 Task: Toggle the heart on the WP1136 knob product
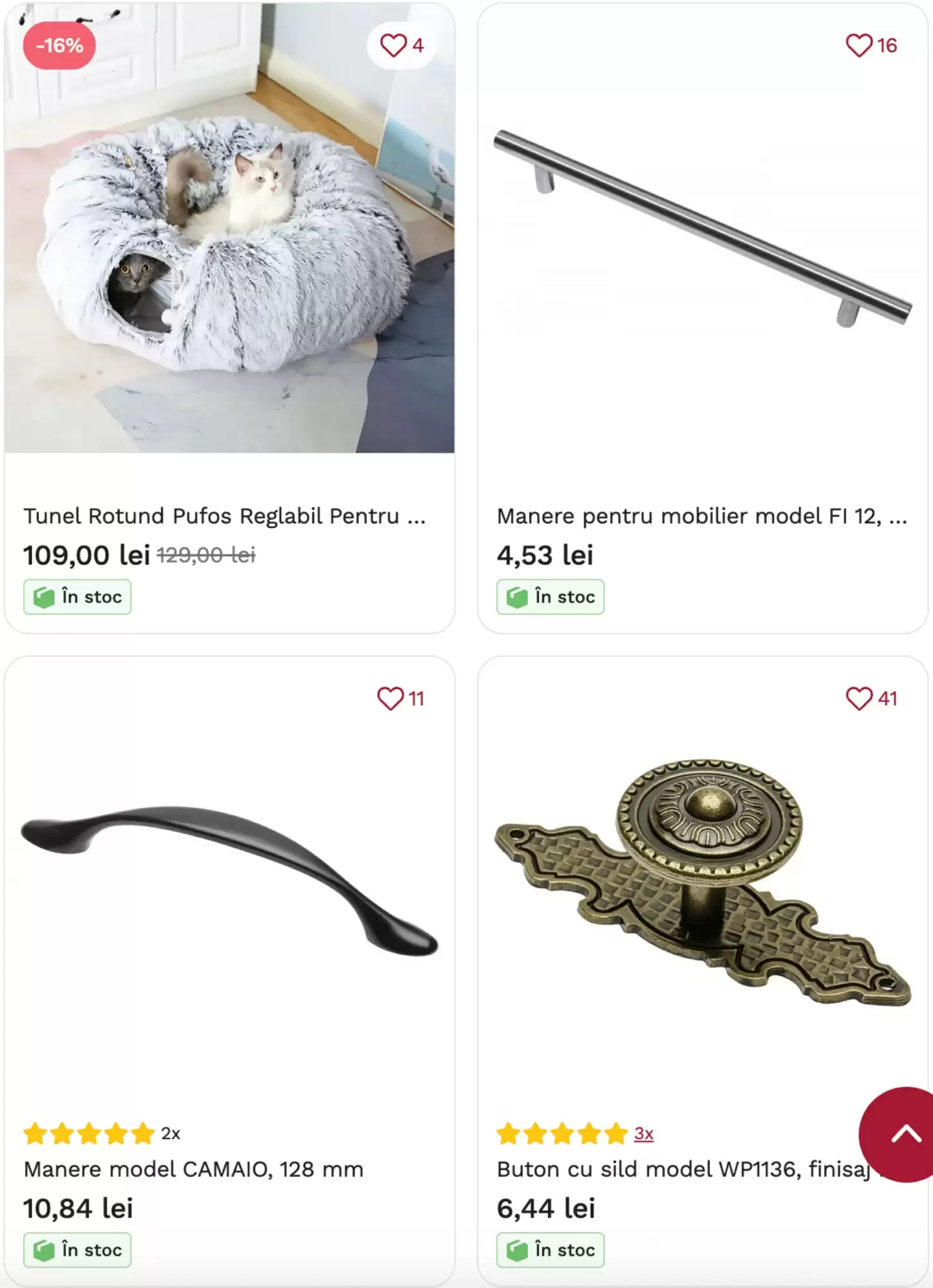point(858,699)
